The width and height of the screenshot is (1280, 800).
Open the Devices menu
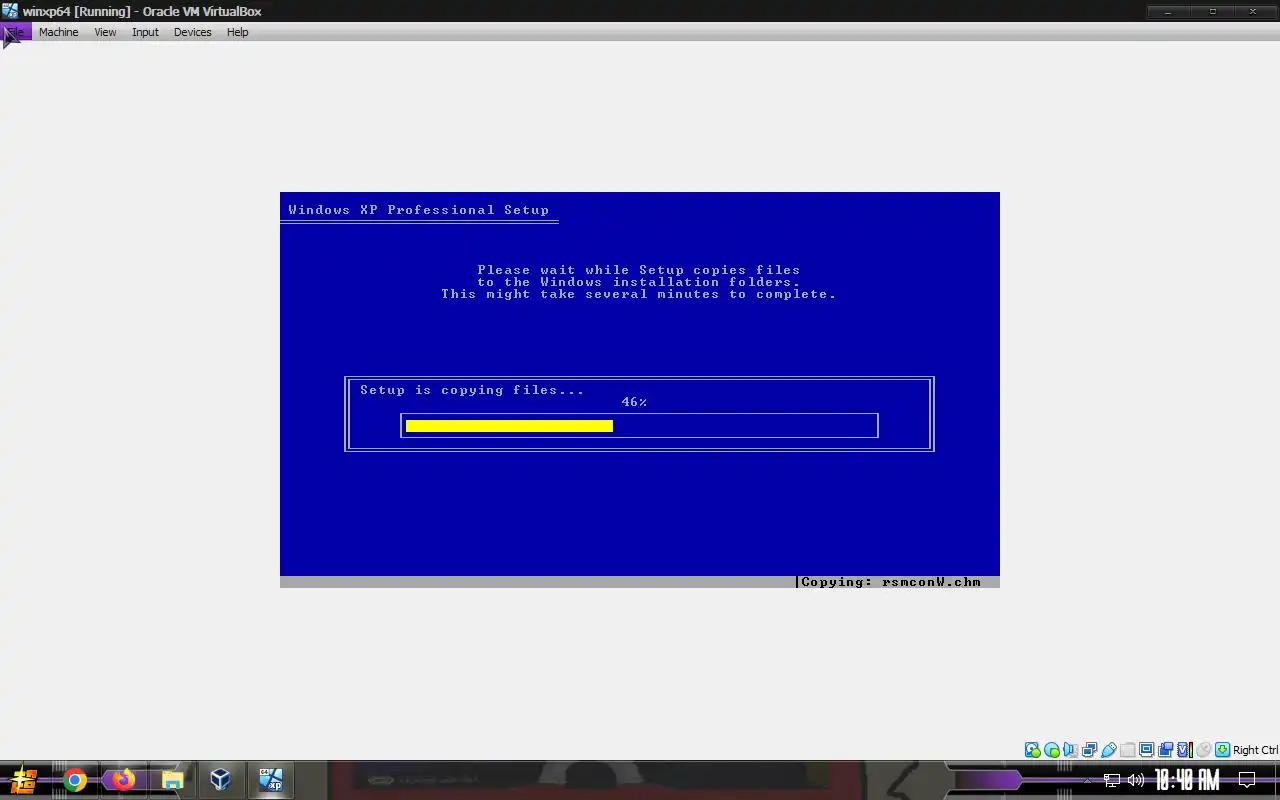tap(192, 32)
